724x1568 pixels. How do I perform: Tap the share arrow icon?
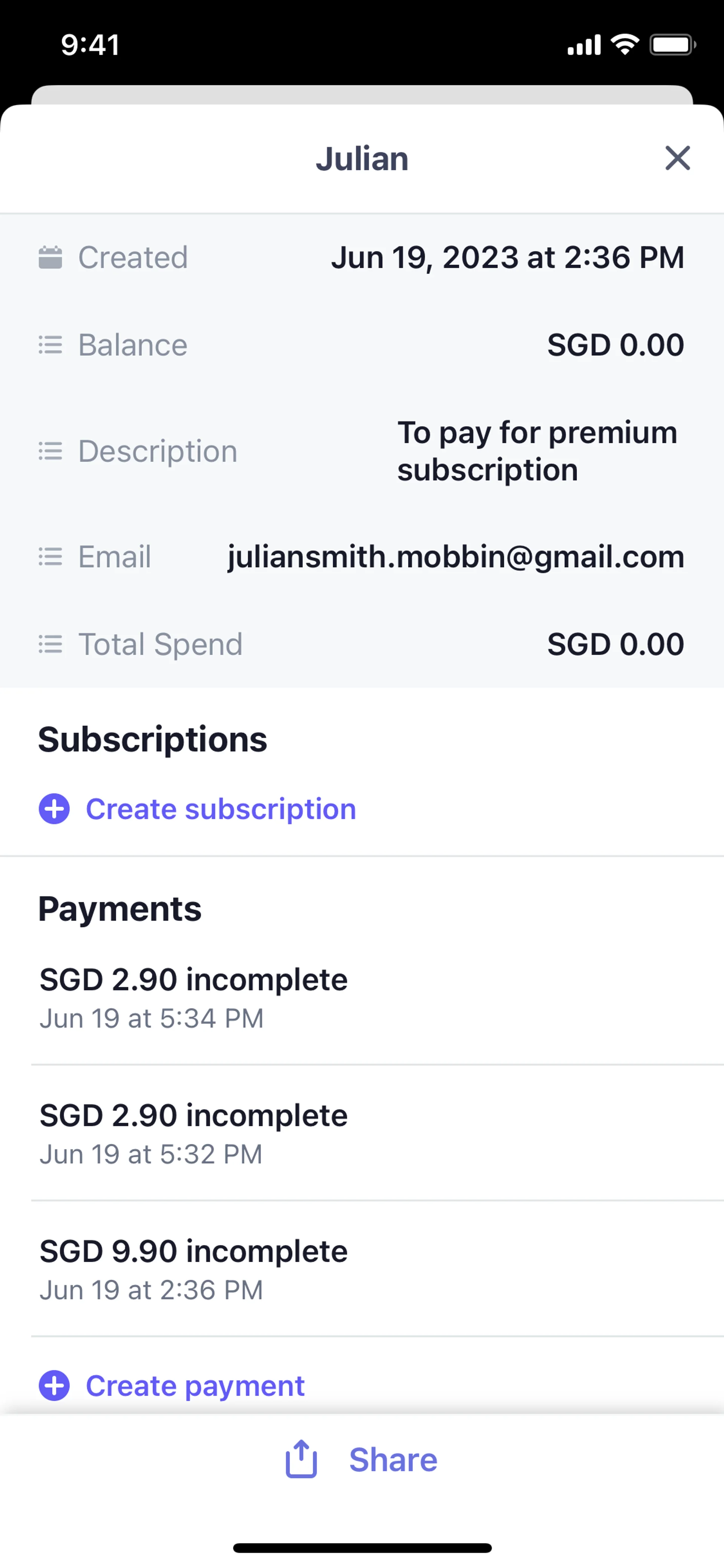tap(301, 1460)
